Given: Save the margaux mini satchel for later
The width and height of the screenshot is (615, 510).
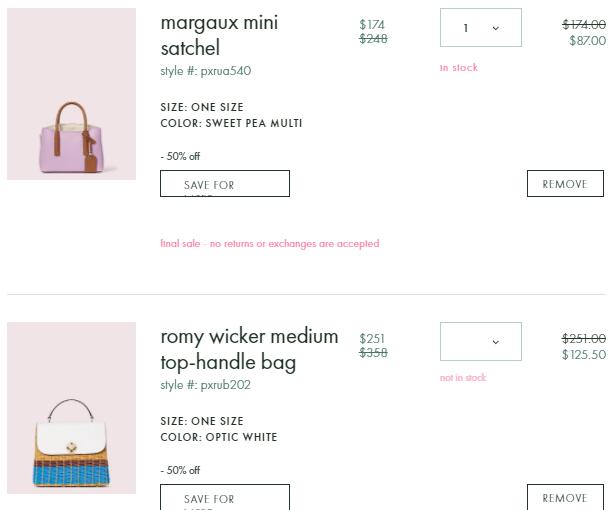Looking at the screenshot, I should (224, 184).
